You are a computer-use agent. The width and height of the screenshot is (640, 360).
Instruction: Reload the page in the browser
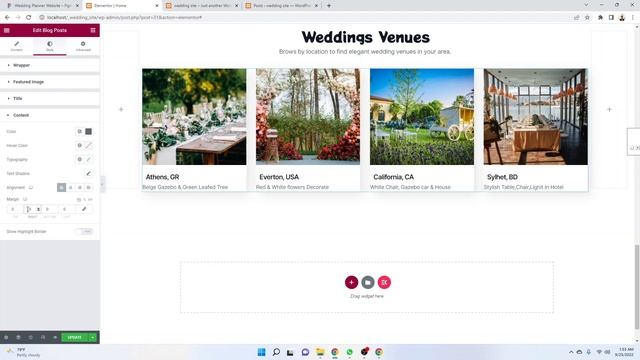[x=29, y=18]
